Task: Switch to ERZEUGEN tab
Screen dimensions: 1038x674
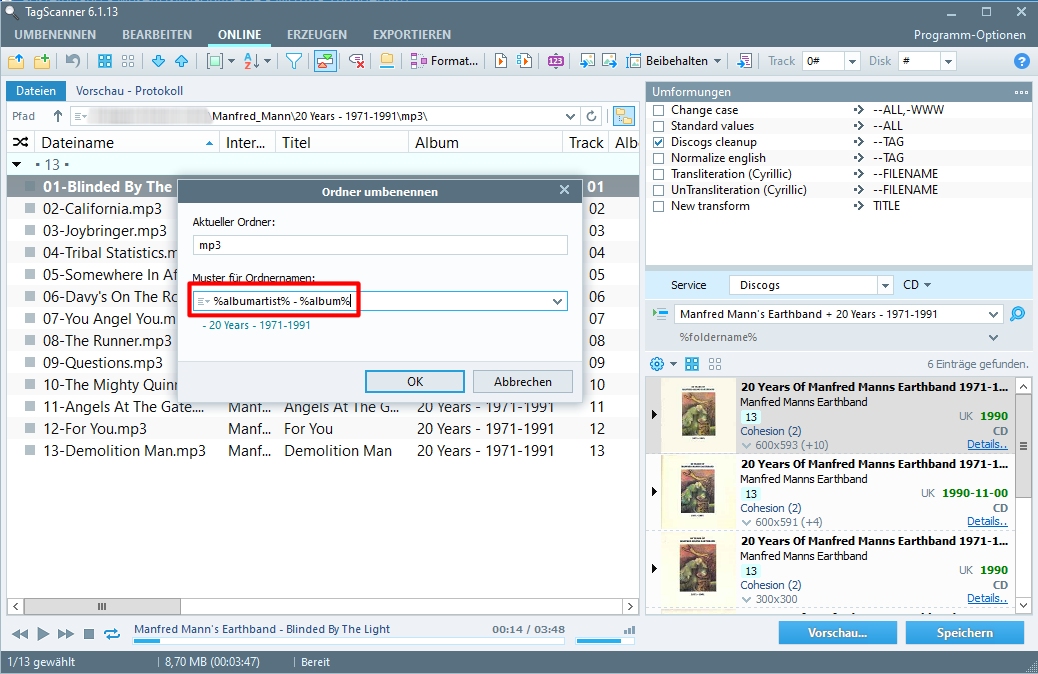Action: pyautogui.click(x=316, y=34)
